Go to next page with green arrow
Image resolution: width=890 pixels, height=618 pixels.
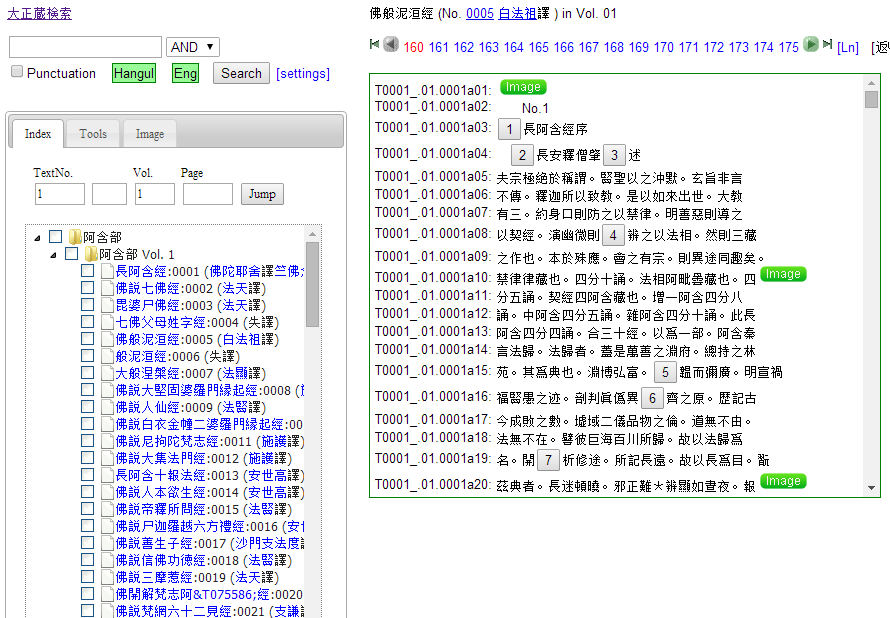coord(812,45)
